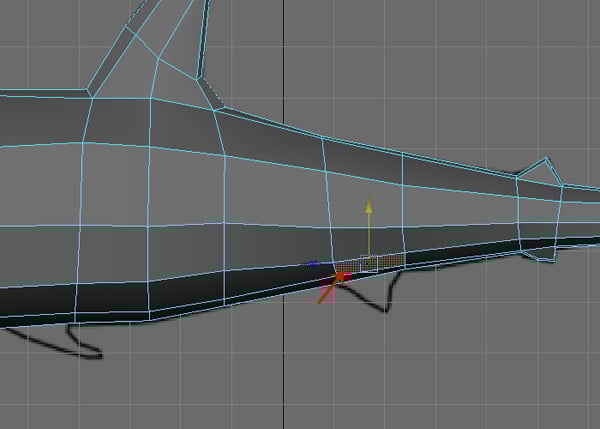Screen dimensions: 600x429
Task: Select the orange-highlighted face on fish underside
Action: [370, 263]
